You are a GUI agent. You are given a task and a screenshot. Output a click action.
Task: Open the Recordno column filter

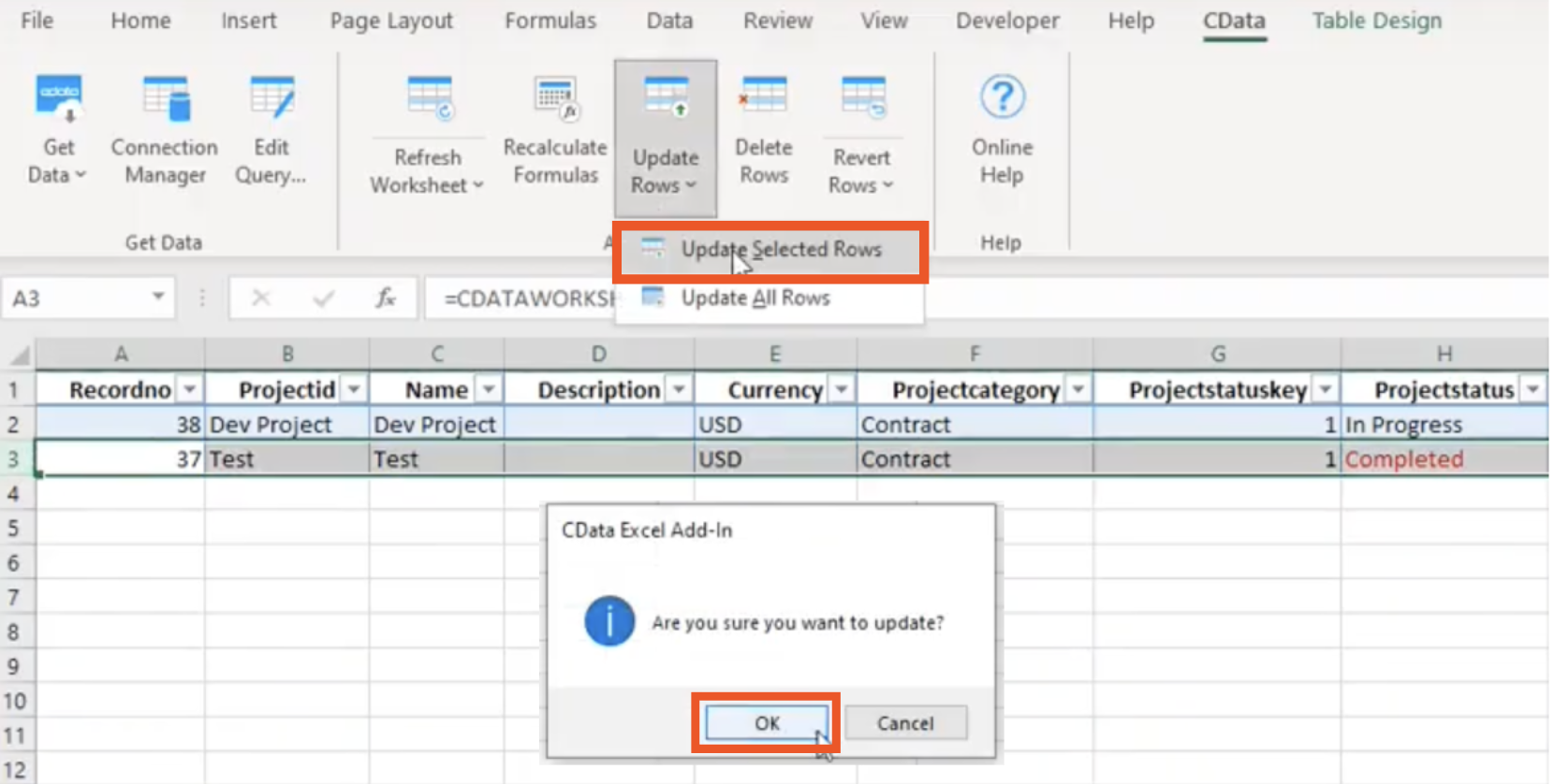pyautogui.click(x=190, y=389)
